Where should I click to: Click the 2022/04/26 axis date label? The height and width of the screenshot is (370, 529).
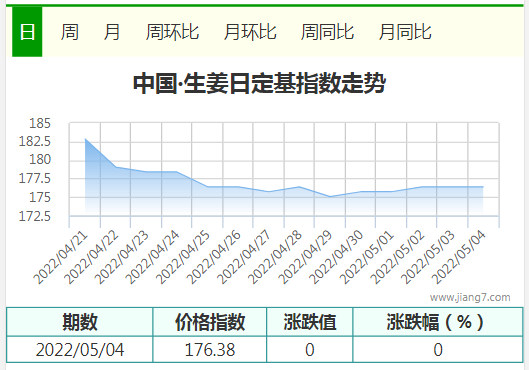[214, 258]
